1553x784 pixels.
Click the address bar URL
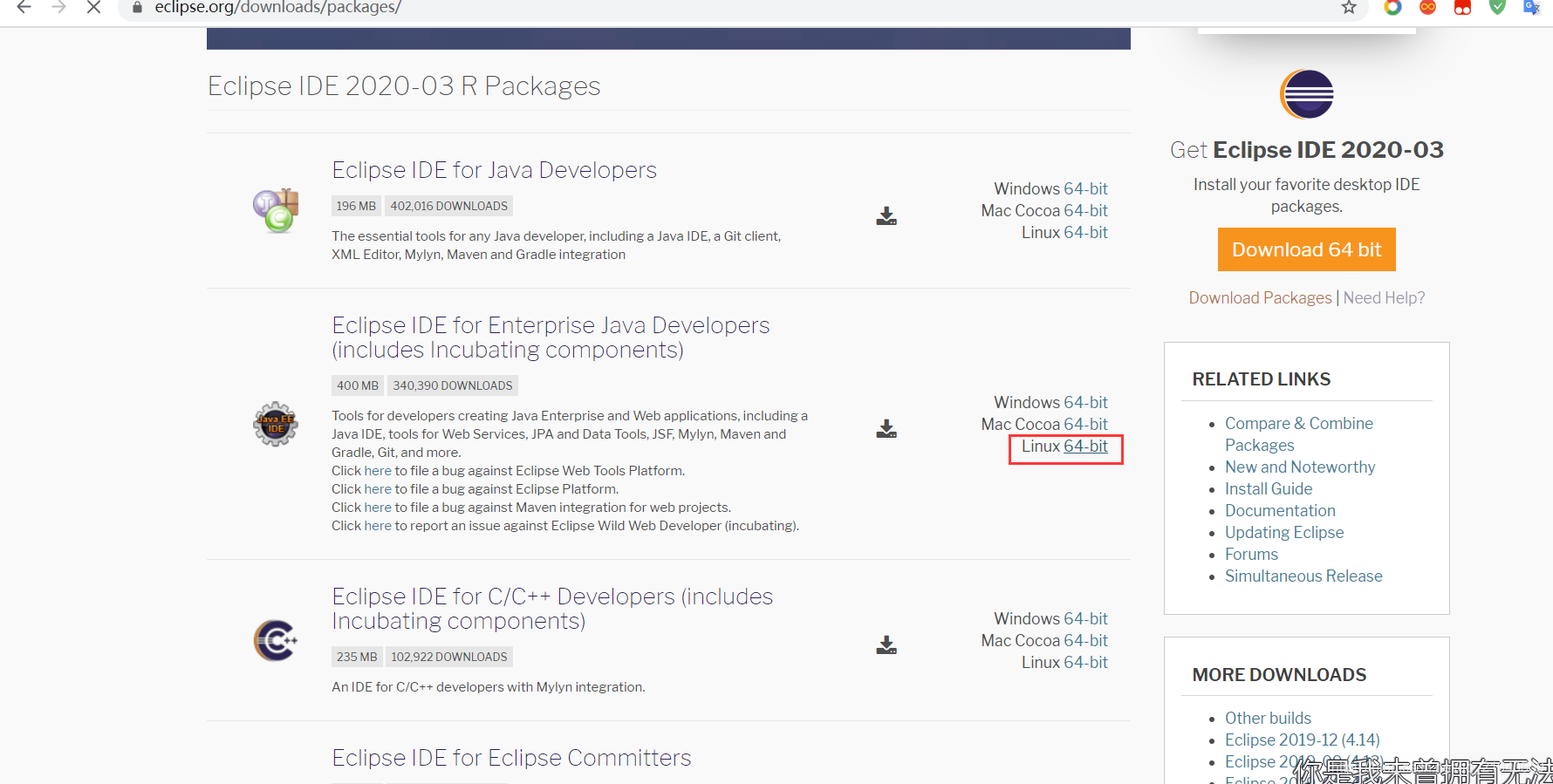click(x=277, y=8)
